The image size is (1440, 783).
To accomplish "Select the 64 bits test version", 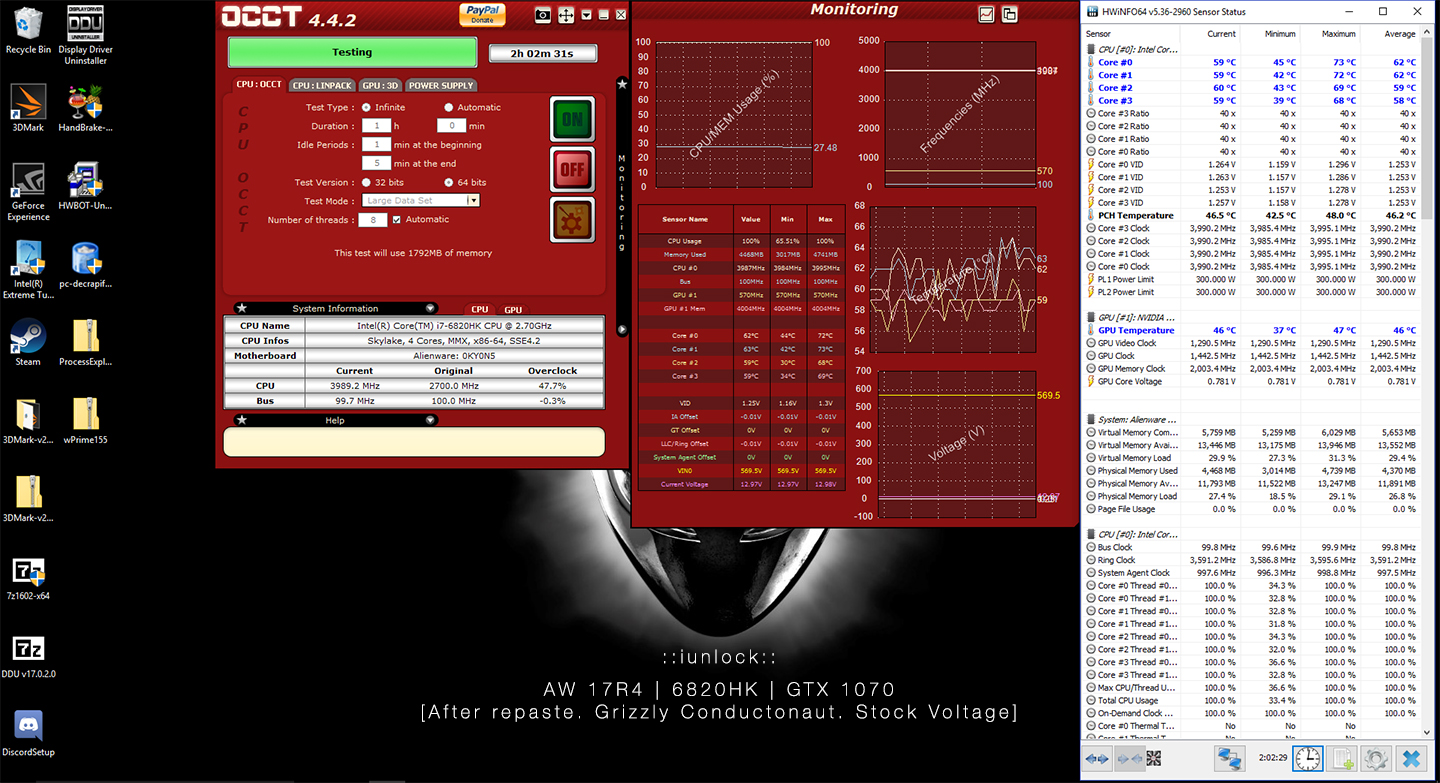I will [x=448, y=182].
